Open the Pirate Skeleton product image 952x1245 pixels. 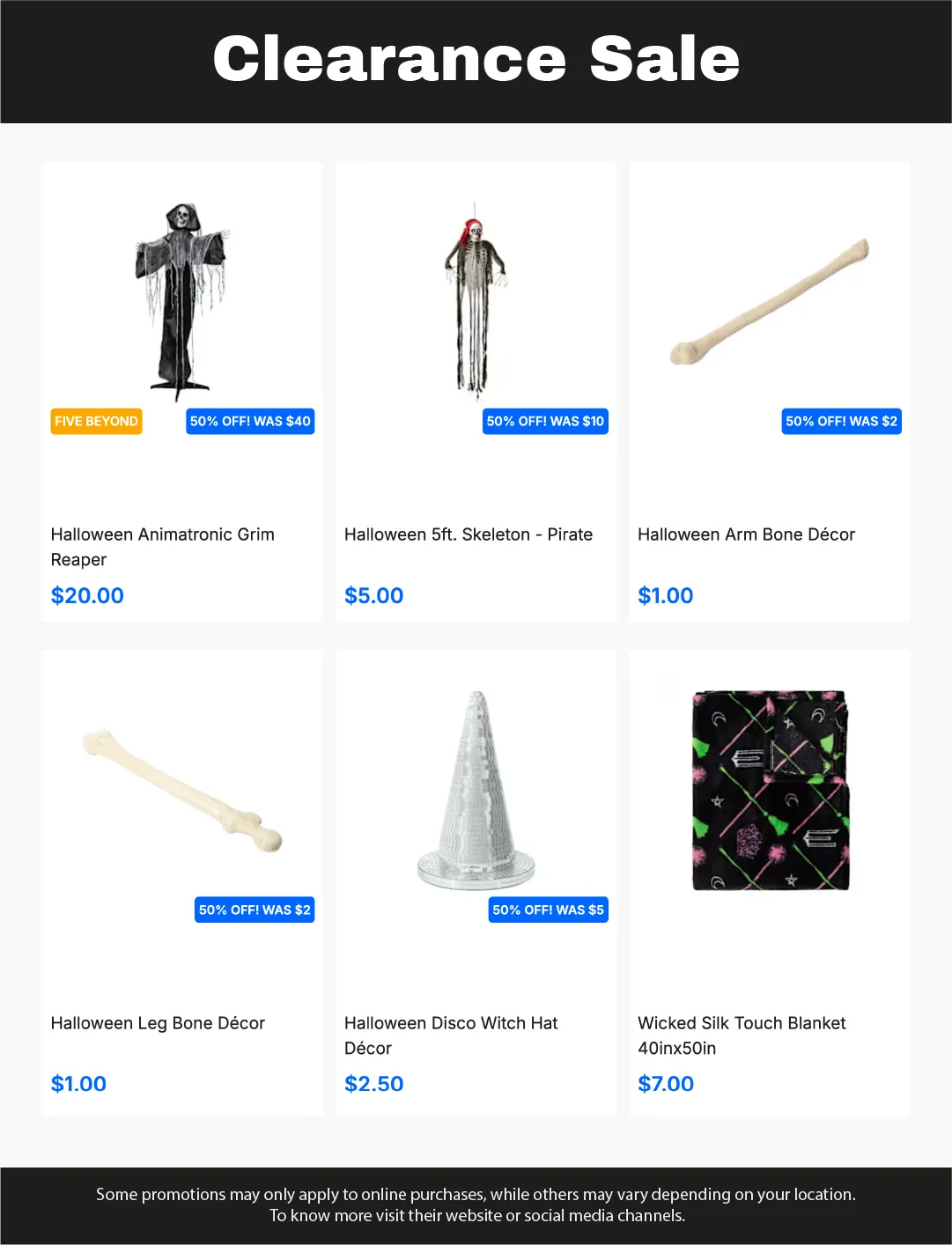(x=476, y=301)
